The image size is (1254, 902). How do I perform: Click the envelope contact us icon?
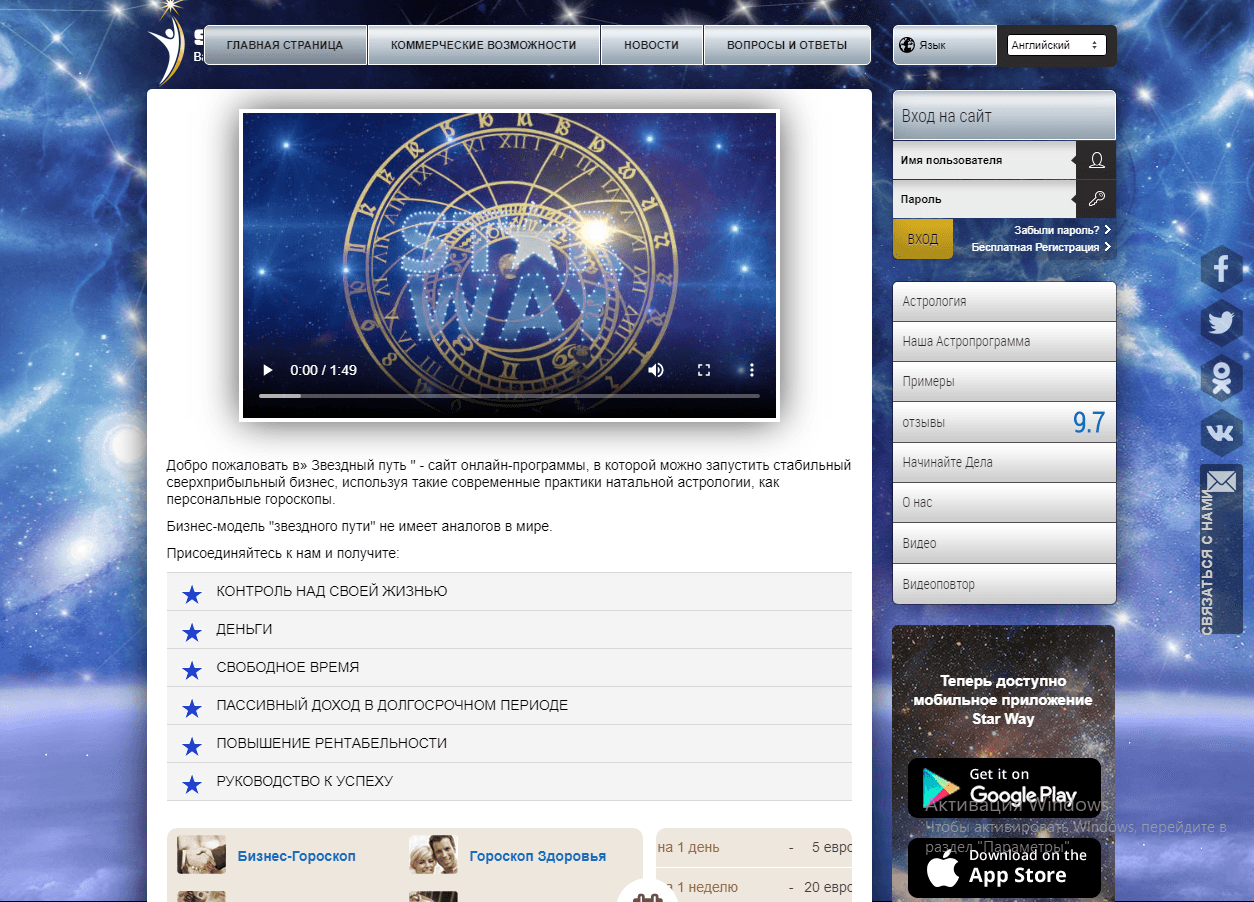coord(1221,482)
